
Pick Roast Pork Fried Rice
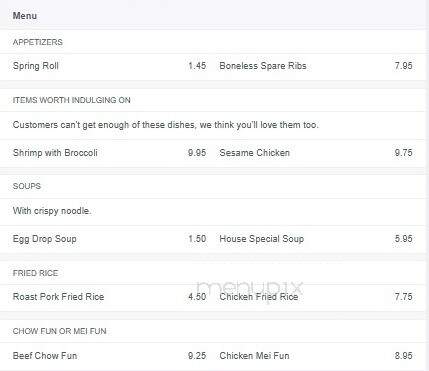[x=58, y=297]
